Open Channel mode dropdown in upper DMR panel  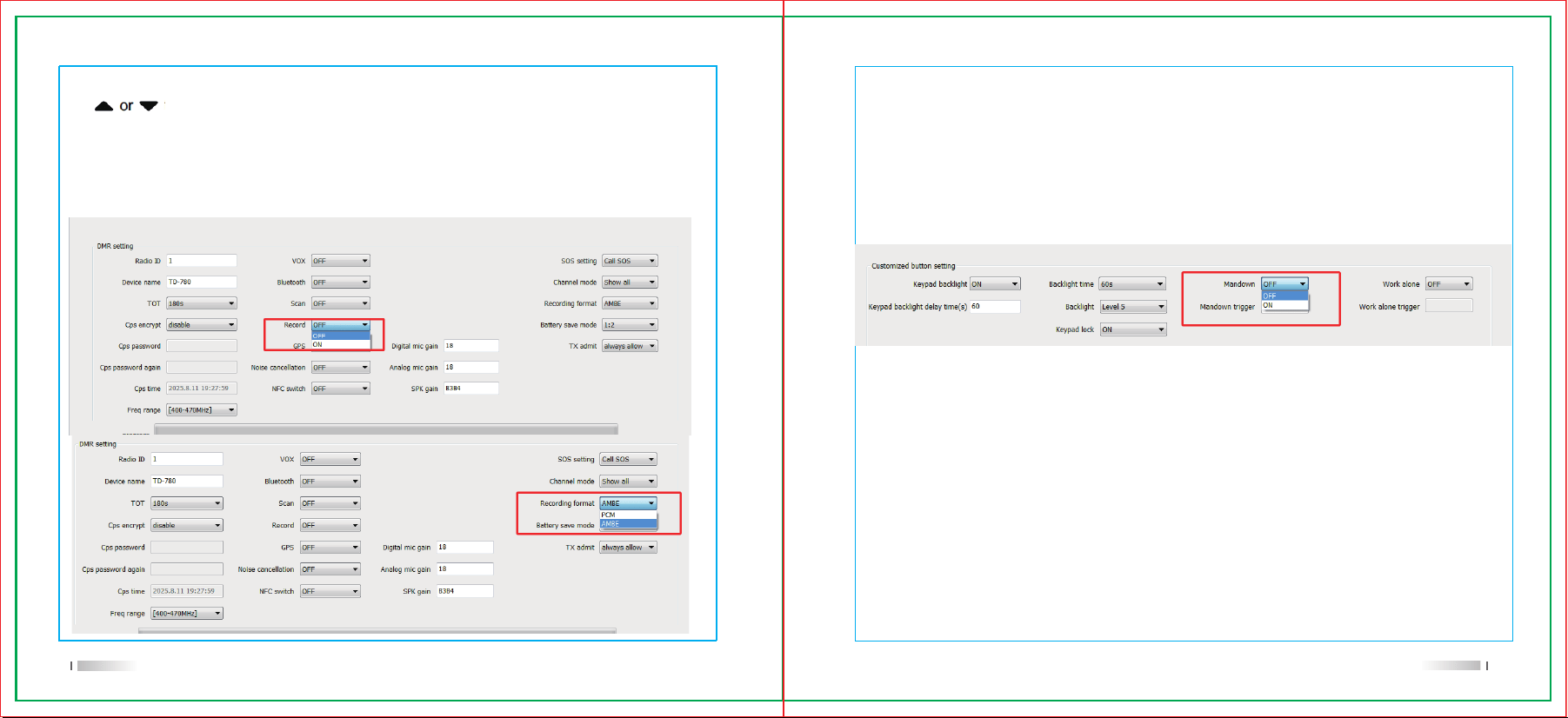coord(630,282)
